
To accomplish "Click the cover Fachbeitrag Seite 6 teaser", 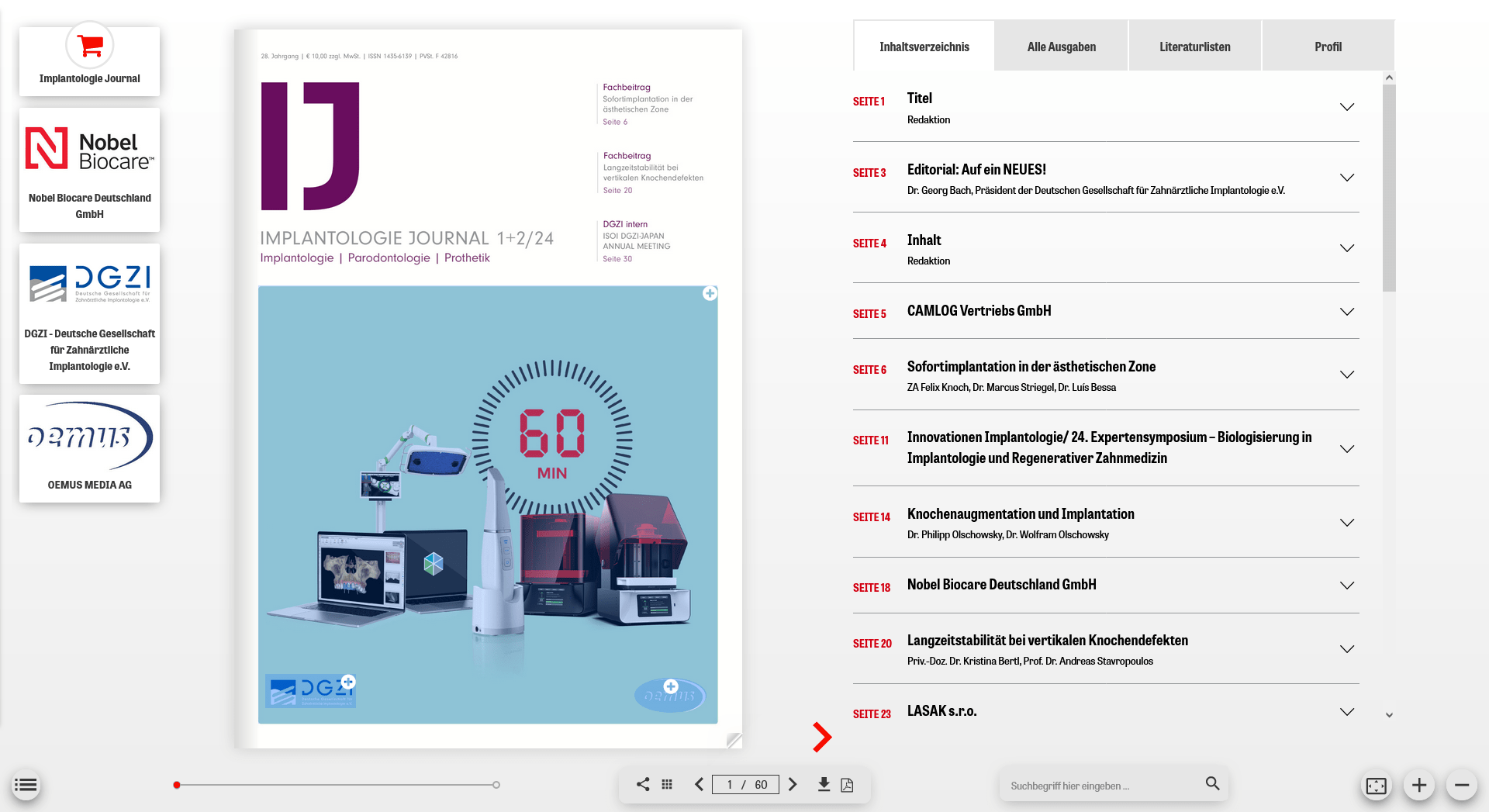I will point(648,104).
